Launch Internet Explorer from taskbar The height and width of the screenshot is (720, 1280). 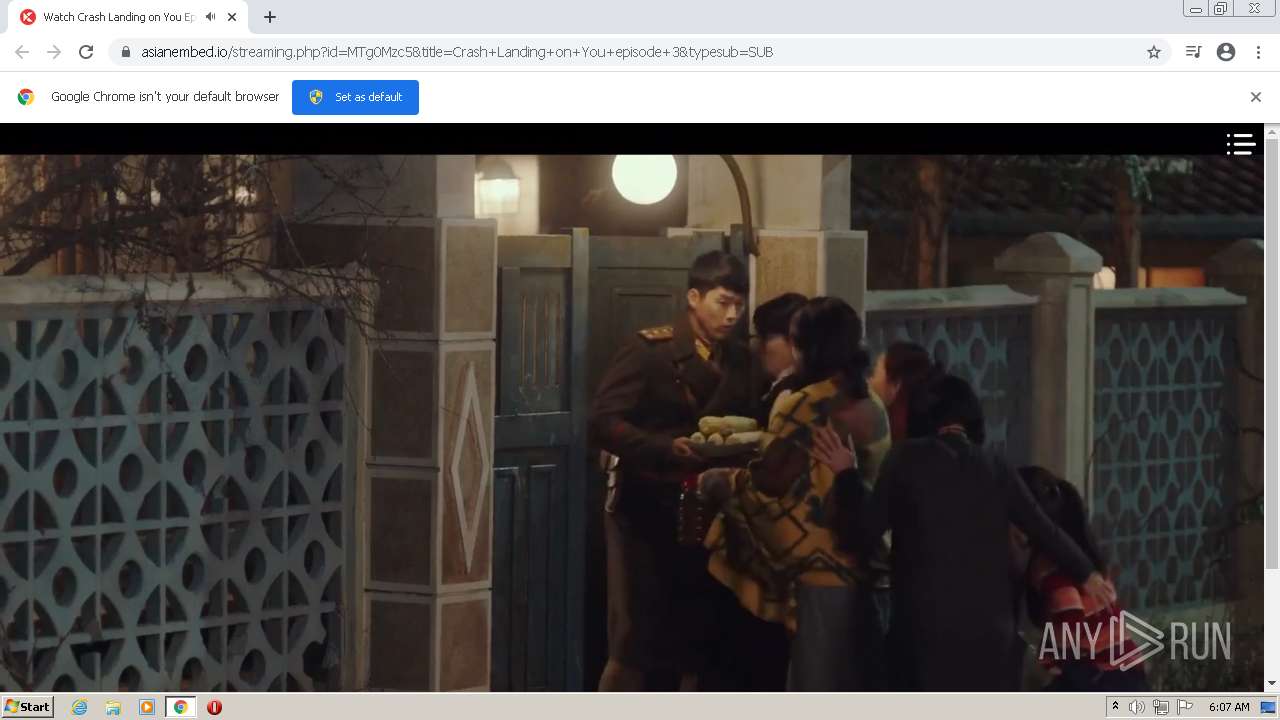point(80,707)
